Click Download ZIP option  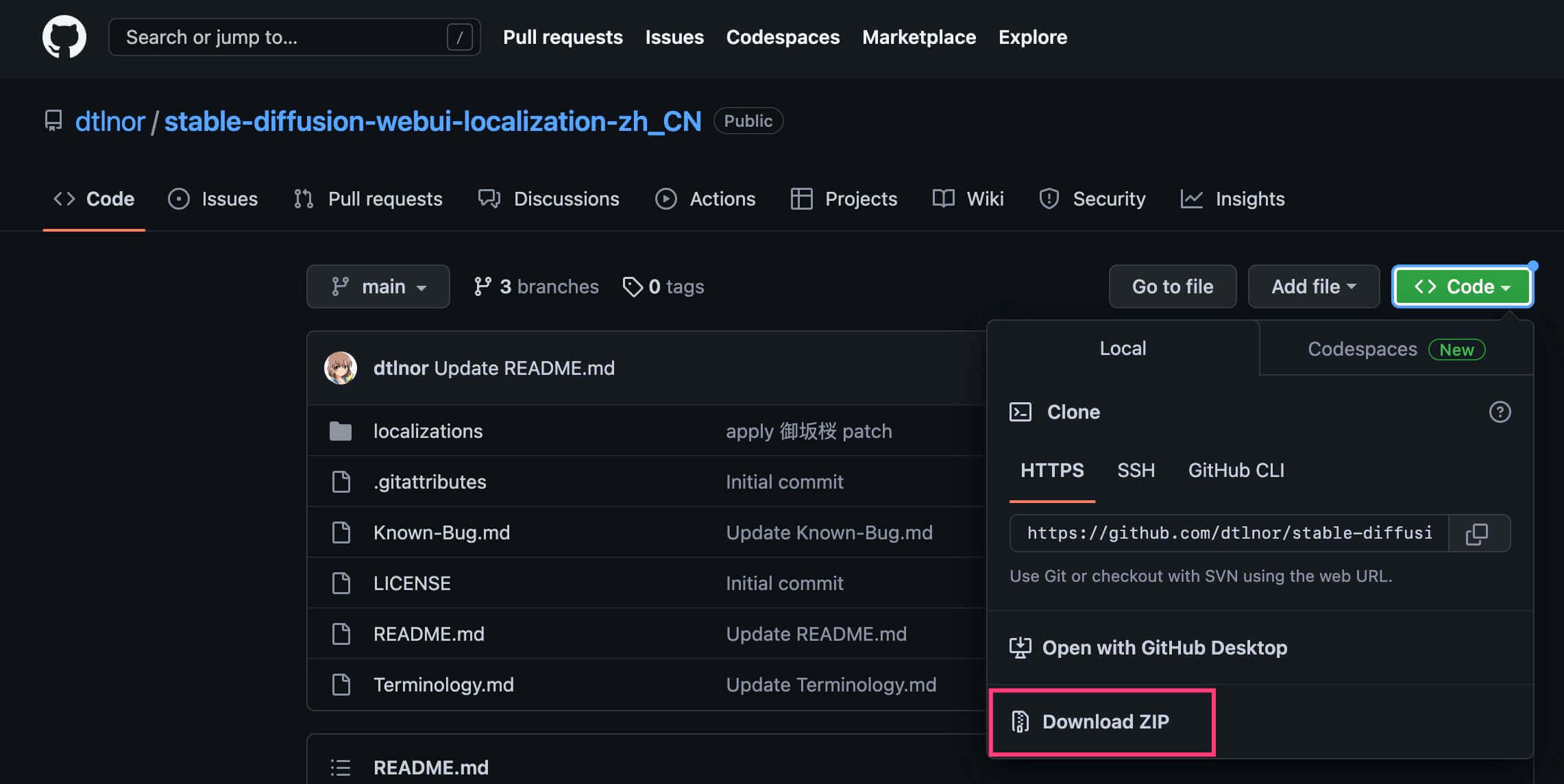tap(1103, 722)
